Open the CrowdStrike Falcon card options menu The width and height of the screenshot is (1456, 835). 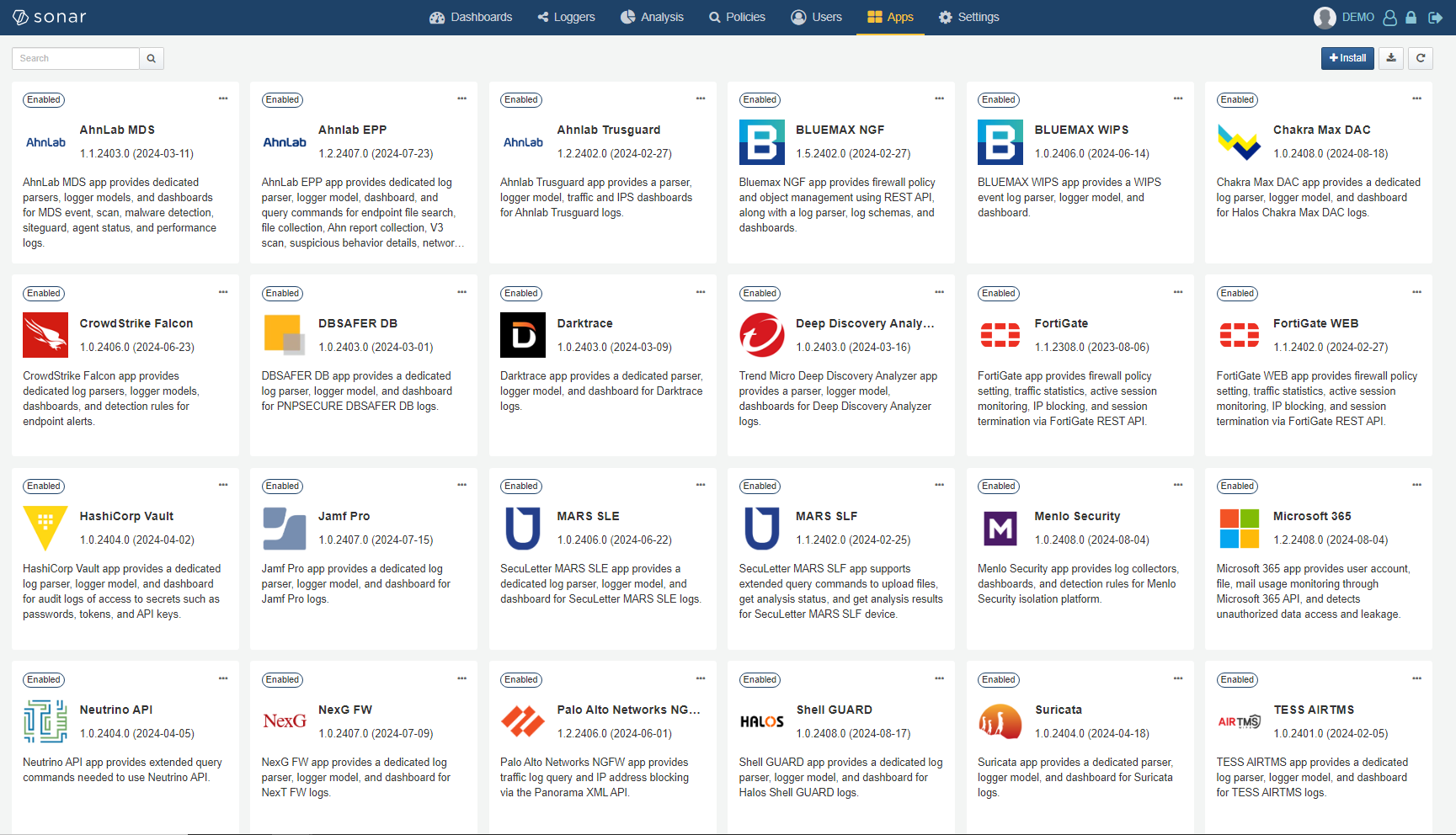[223, 292]
